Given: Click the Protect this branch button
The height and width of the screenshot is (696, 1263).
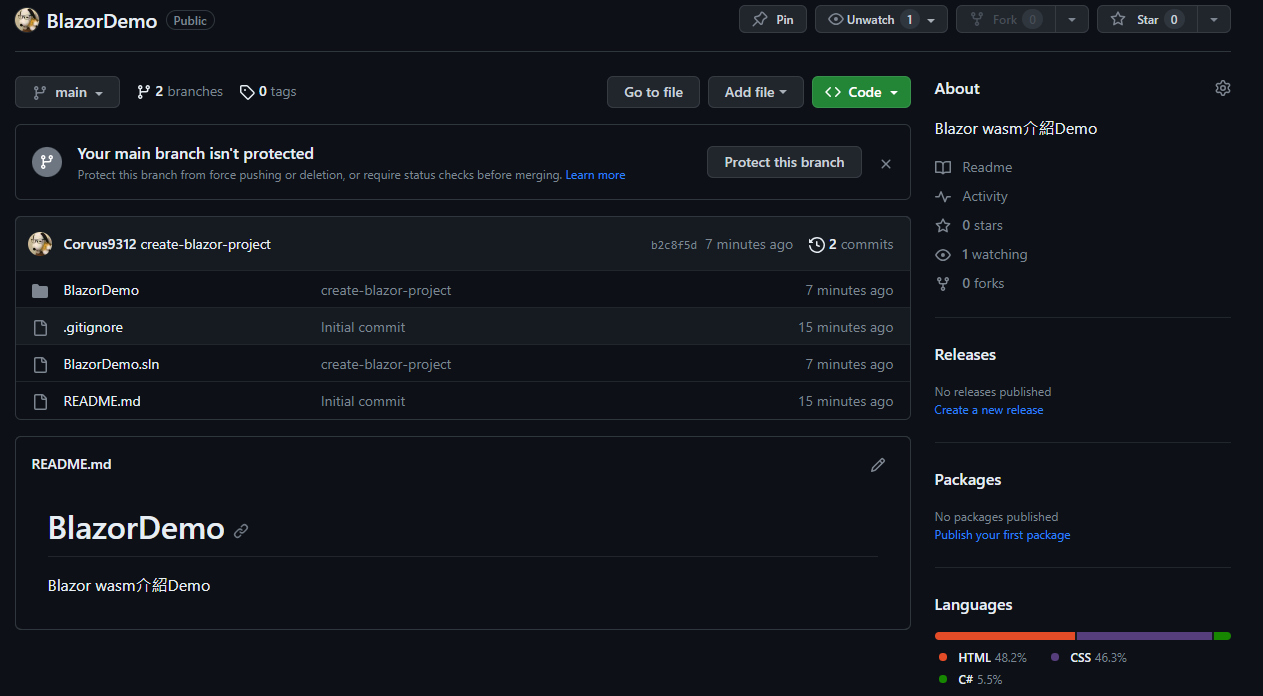Looking at the screenshot, I should click(784, 162).
